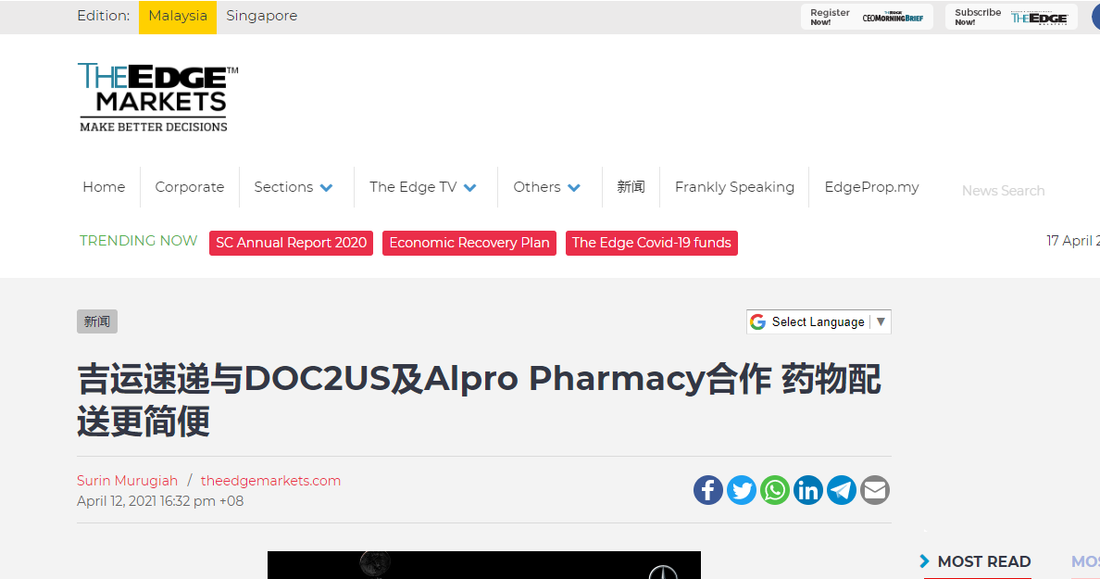Share article via Telegram
Image resolution: width=1100 pixels, height=579 pixels.
pyautogui.click(x=841, y=490)
